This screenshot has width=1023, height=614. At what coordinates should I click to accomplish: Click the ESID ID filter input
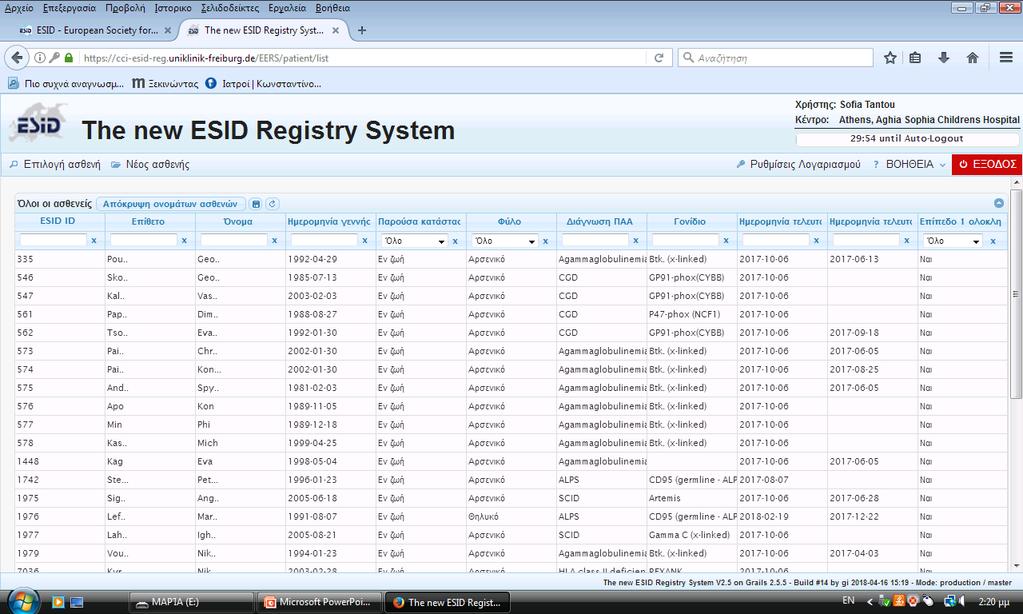pos(53,241)
